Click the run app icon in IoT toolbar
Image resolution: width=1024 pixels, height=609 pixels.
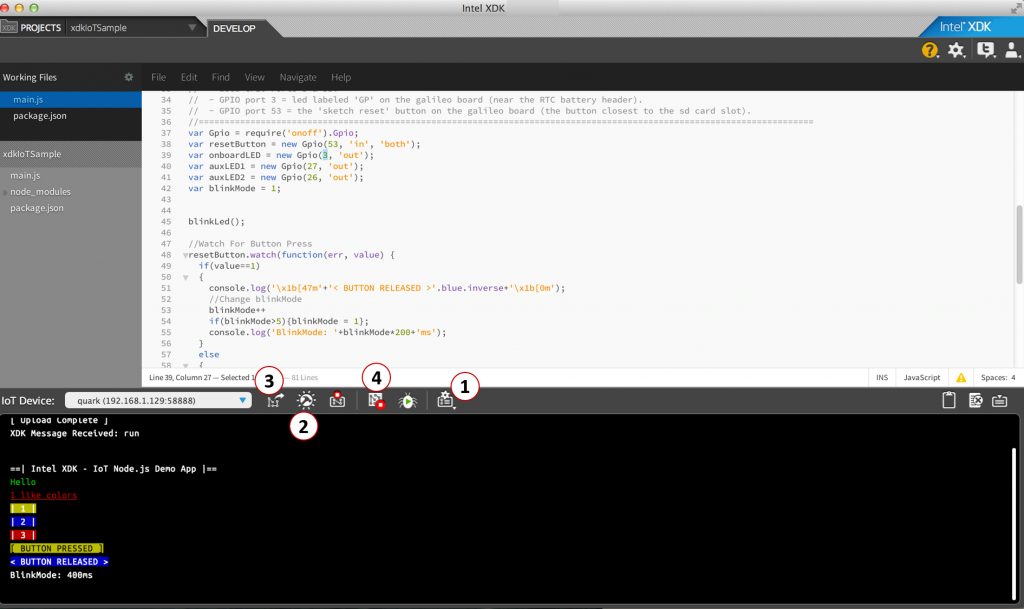tap(306, 401)
